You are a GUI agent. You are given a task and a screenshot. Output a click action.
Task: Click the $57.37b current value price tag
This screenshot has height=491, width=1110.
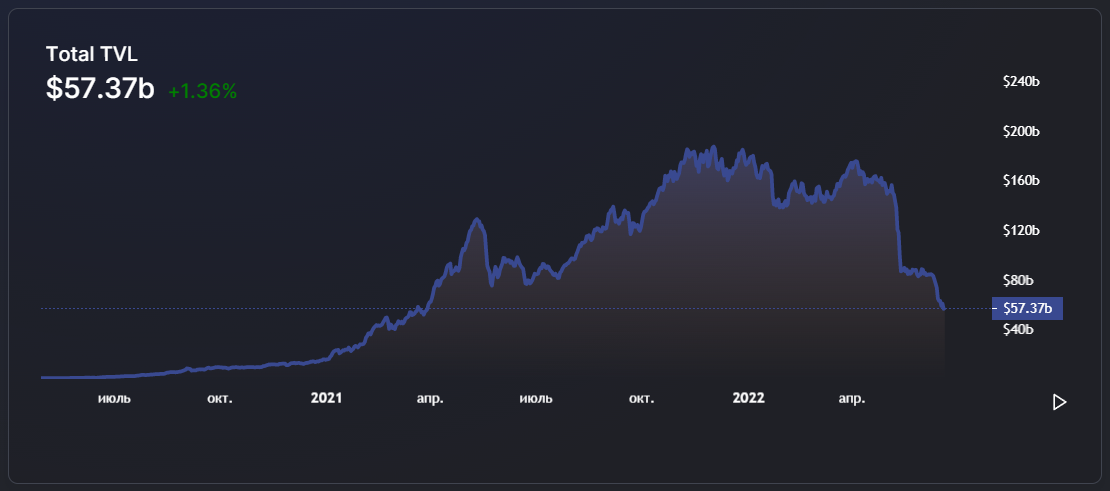pos(1027,308)
